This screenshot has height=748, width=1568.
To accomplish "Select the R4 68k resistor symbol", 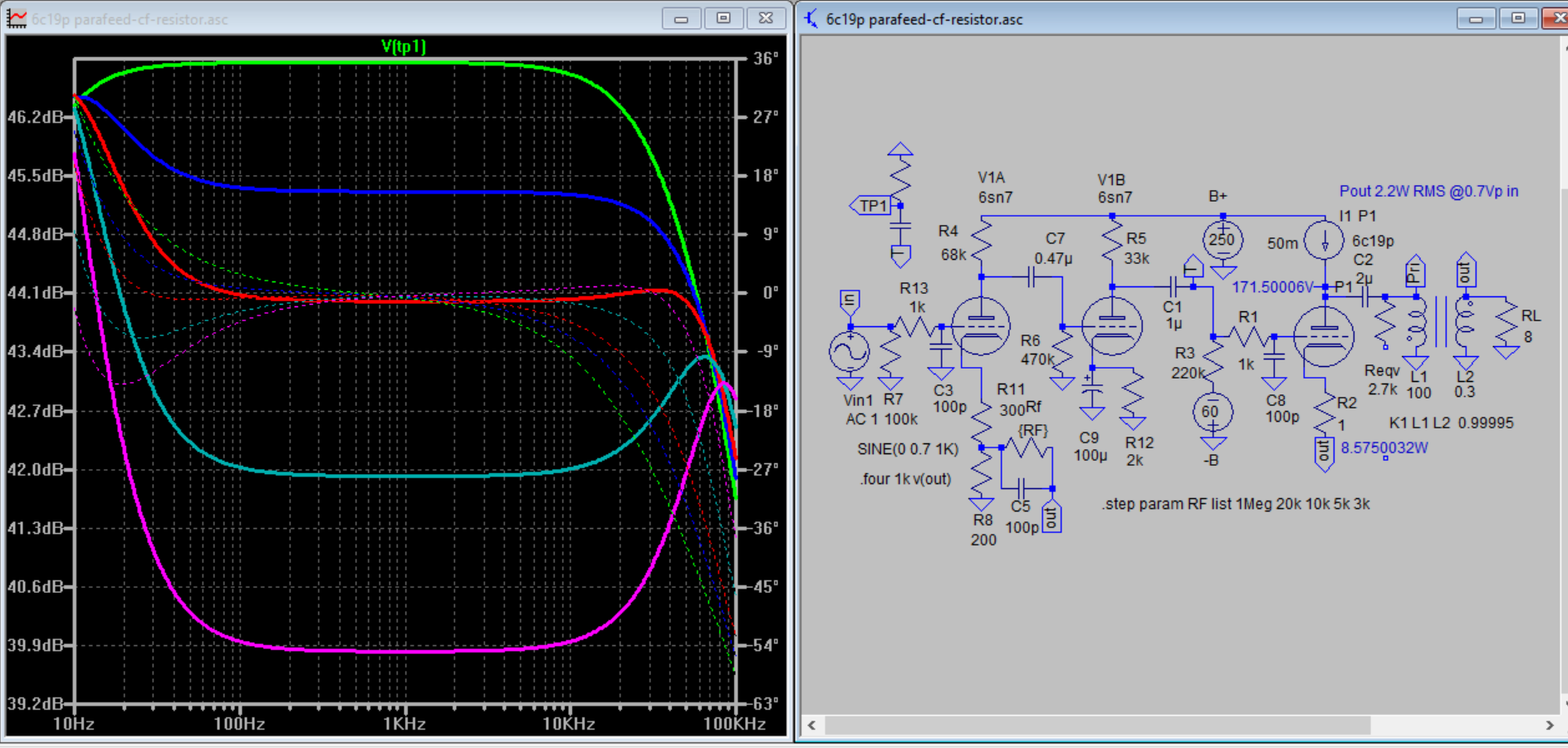I will pyautogui.click(x=982, y=239).
